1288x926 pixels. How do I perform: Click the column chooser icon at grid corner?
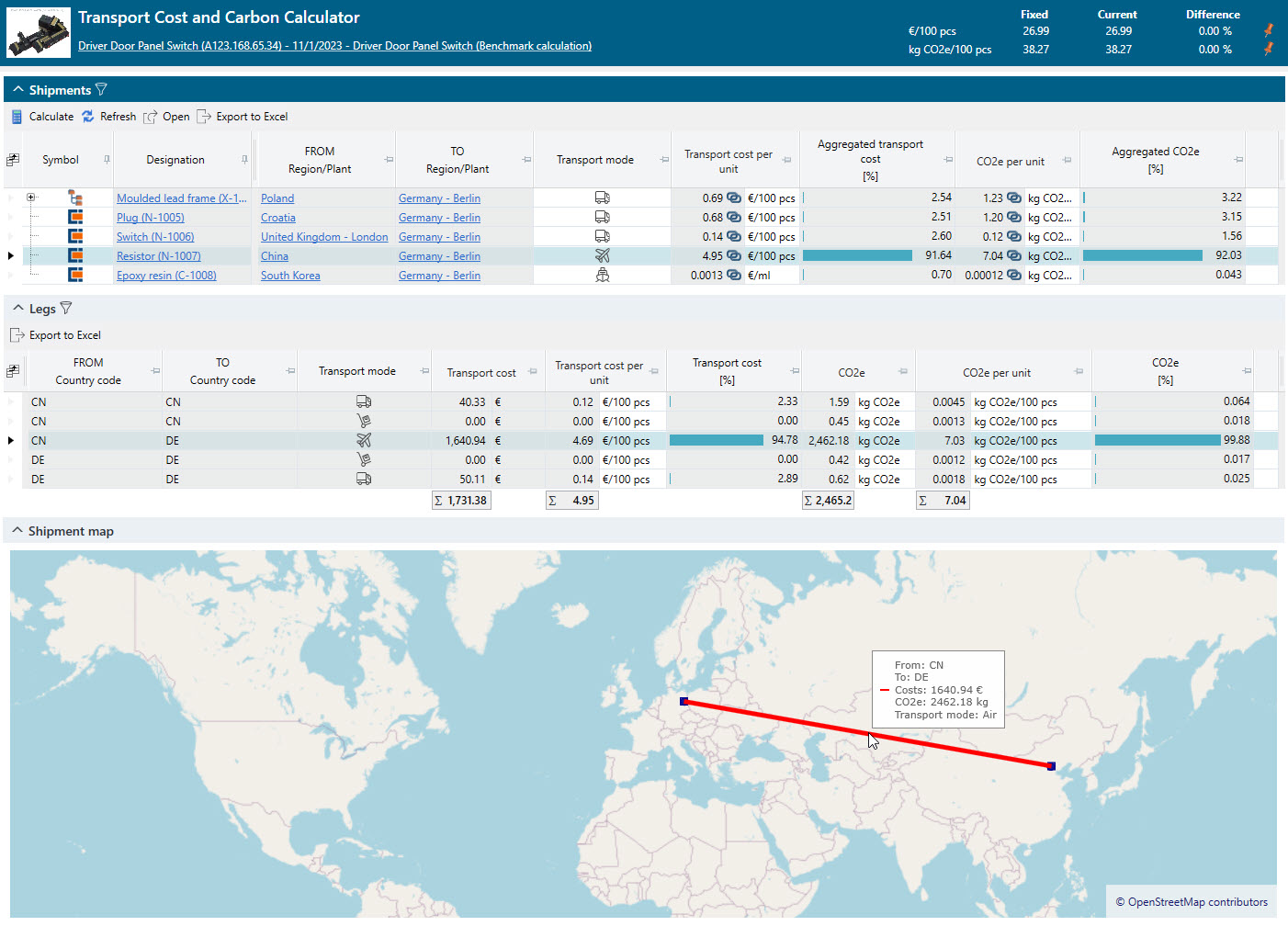pos(12,158)
